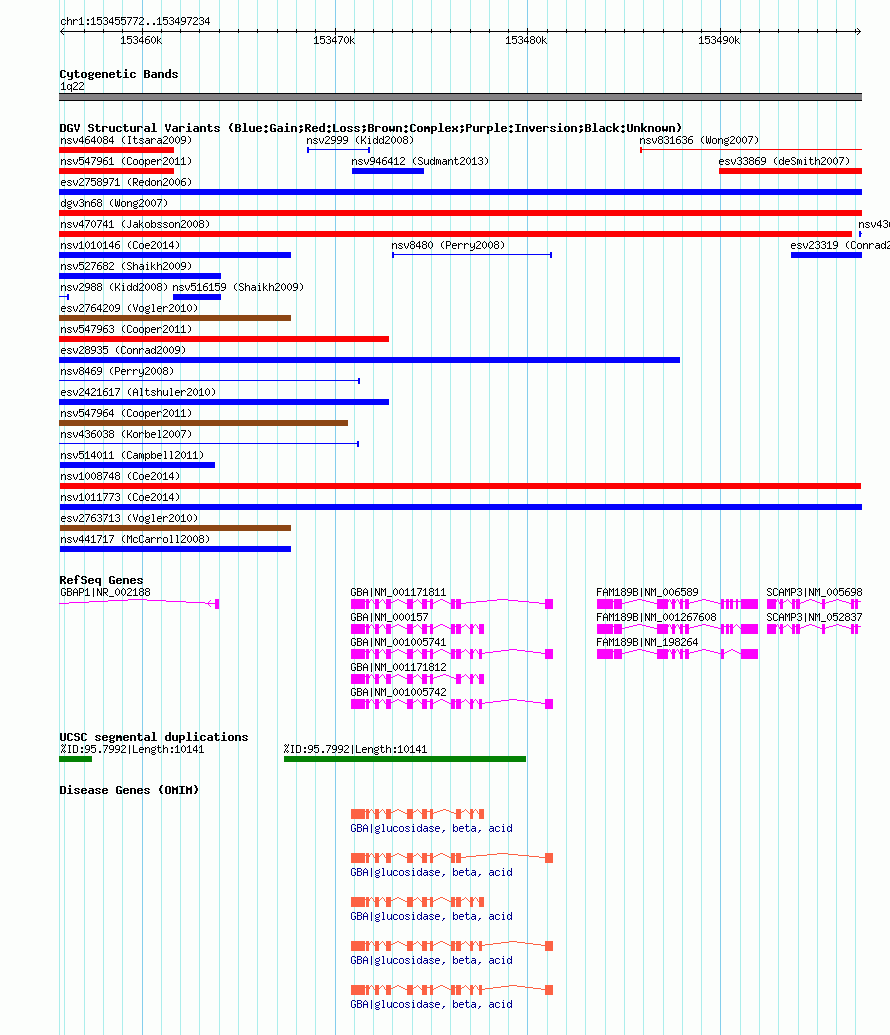Screen dimensions: 890x1035
Task: Open the RefSeq Genes track heading
Action: point(101,580)
